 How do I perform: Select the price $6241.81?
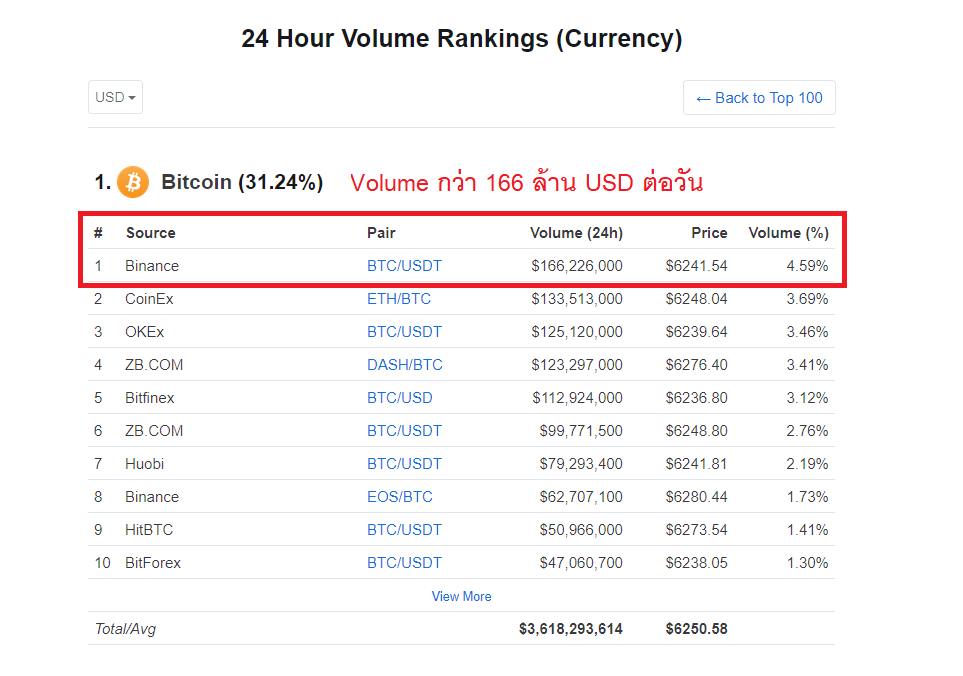[x=696, y=464]
